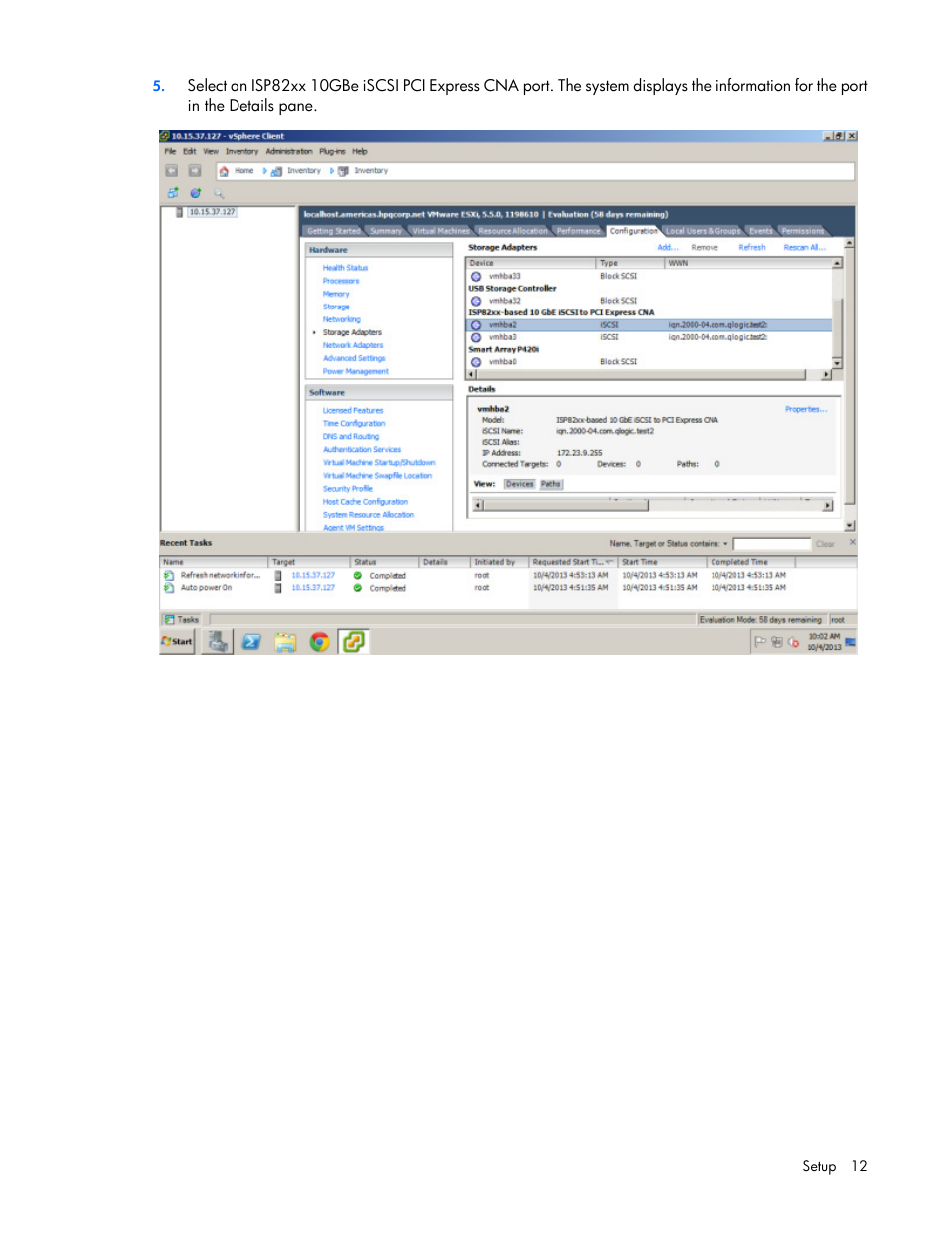Open Name, Target or Status contains dropdown
The height and width of the screenshot is (1233, 952).
pos(725,544)
